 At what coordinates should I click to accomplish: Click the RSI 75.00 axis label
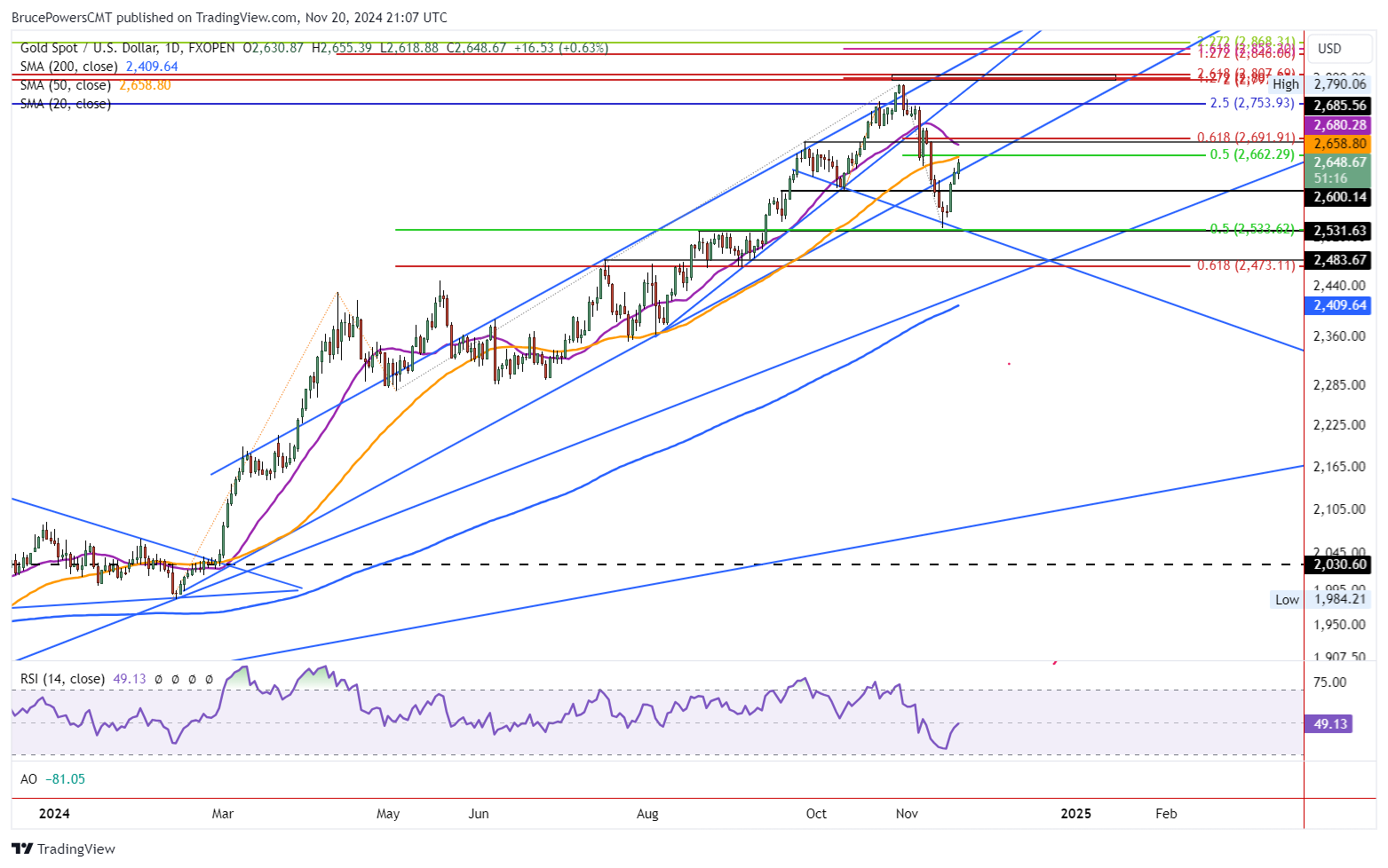[x=1329, y=682]
